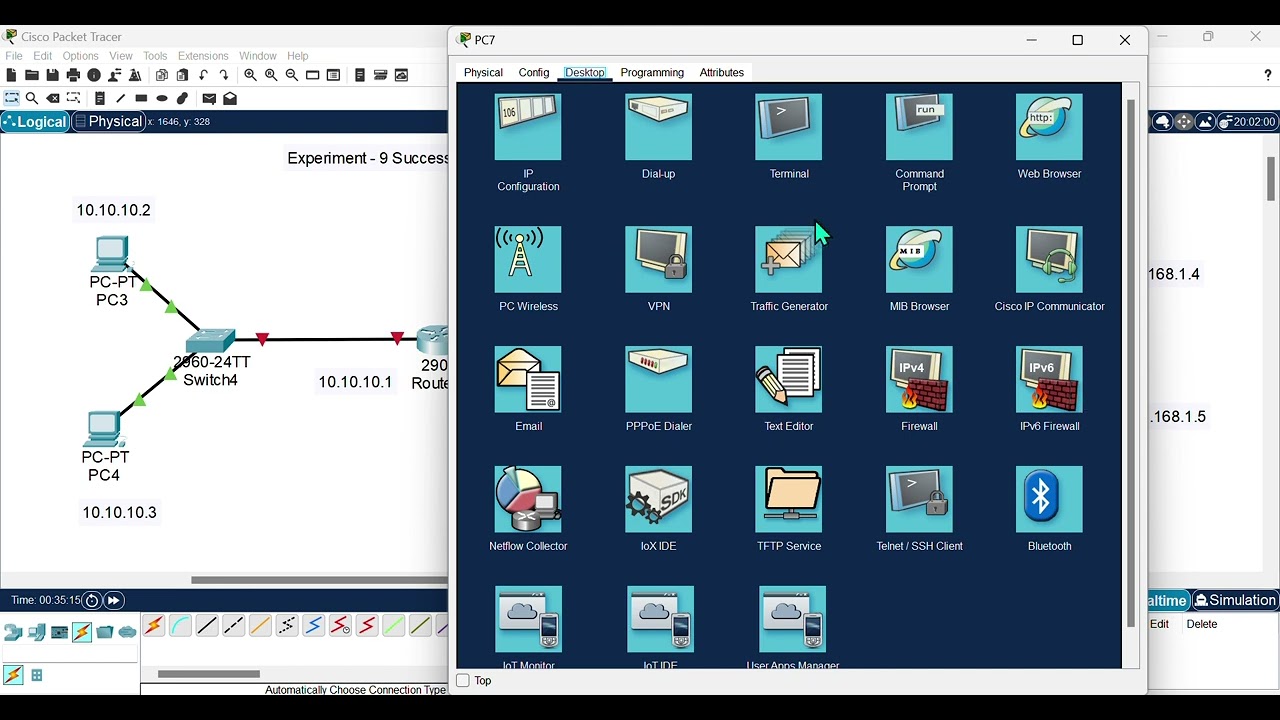Click the Delete button in the event panel
The height and width of the screenshot is (720, 1280).
click(x=1202, y=624)
